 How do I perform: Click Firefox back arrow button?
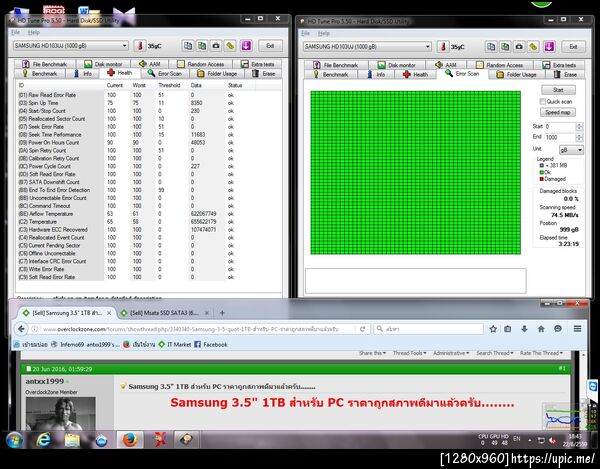pyautogui.click(x=21, y=329)
